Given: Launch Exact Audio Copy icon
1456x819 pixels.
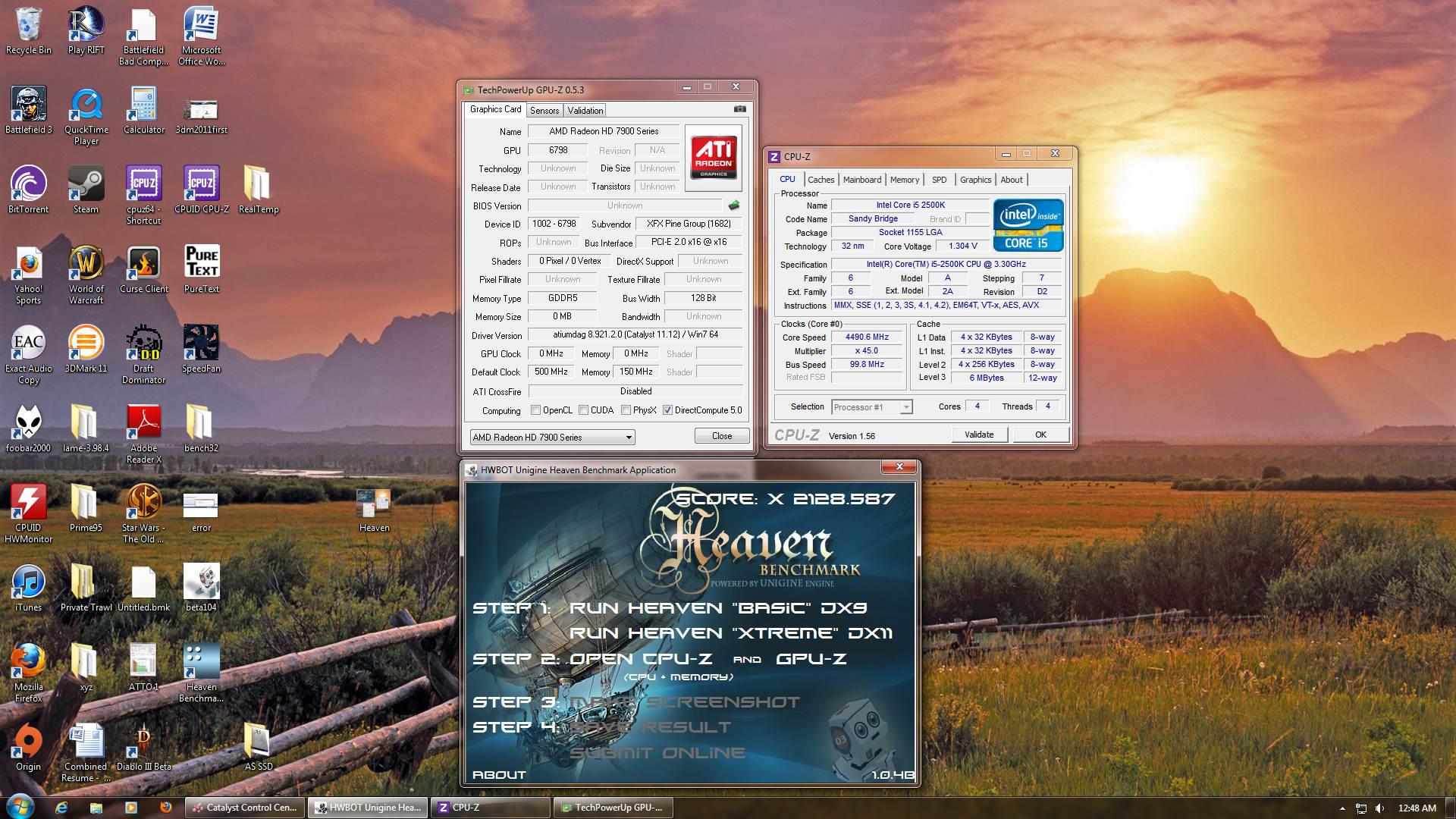Looking at the screenshot, I should 29,355.
